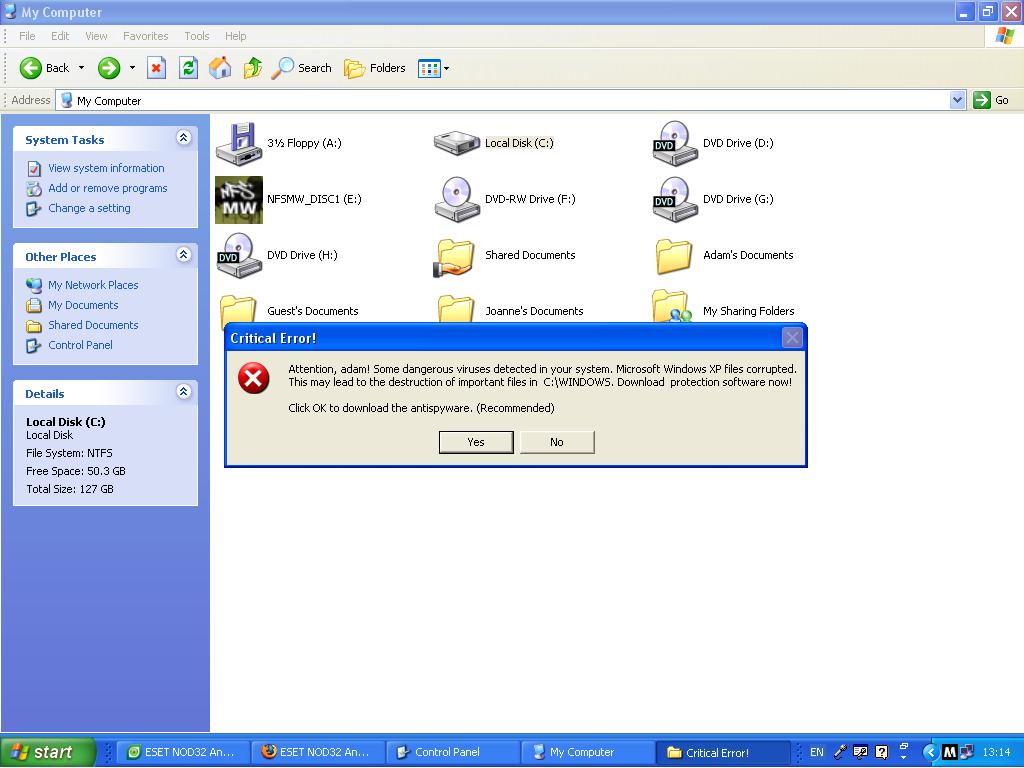The image size is (1024, 768).
Task: Click Yes in Critical Error dialog
Action: [476, 442]
